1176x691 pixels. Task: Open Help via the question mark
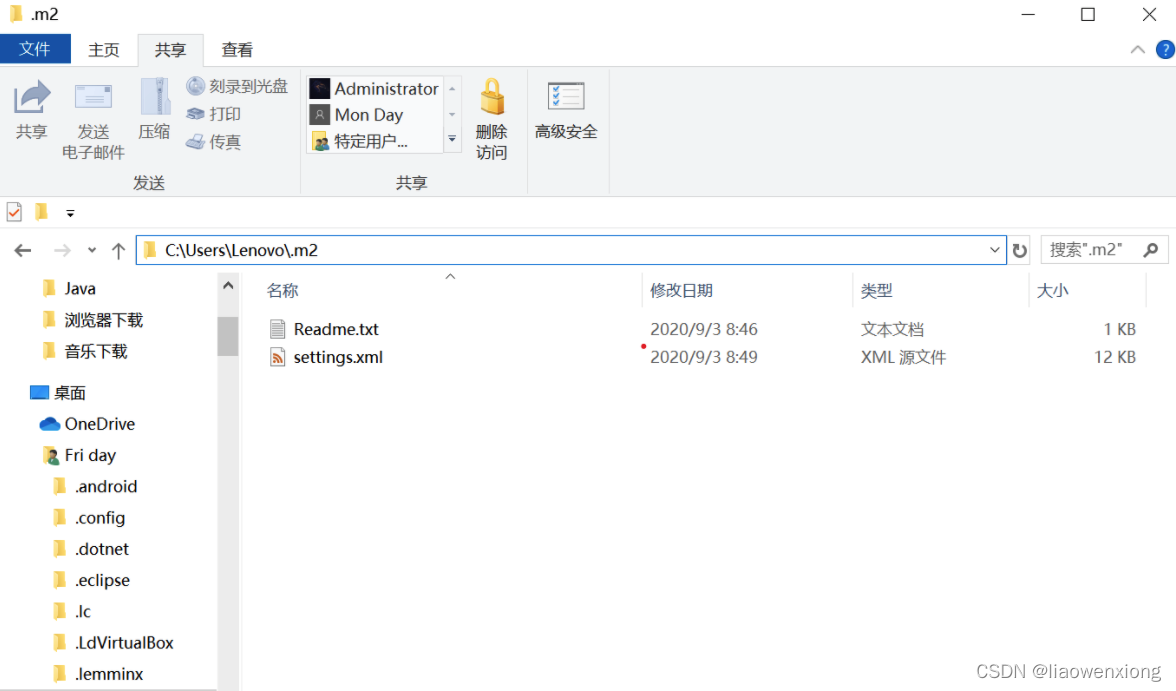[x=1166, y=49]
